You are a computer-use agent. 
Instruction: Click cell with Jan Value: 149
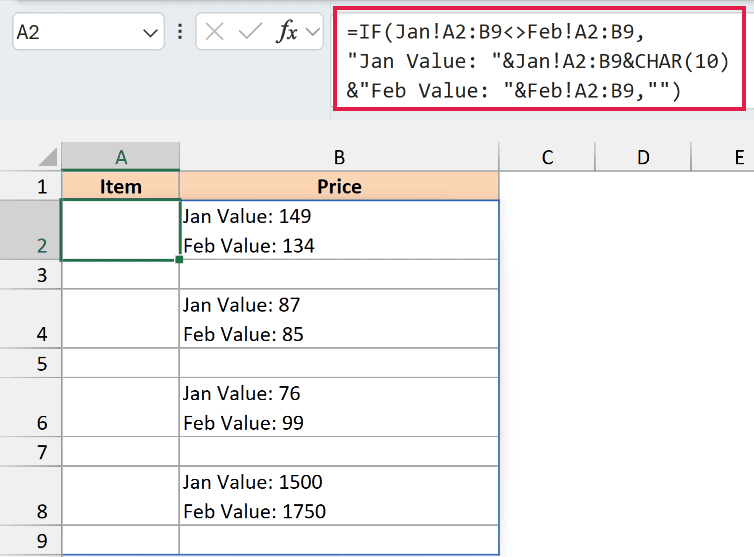tap(339, 230)
